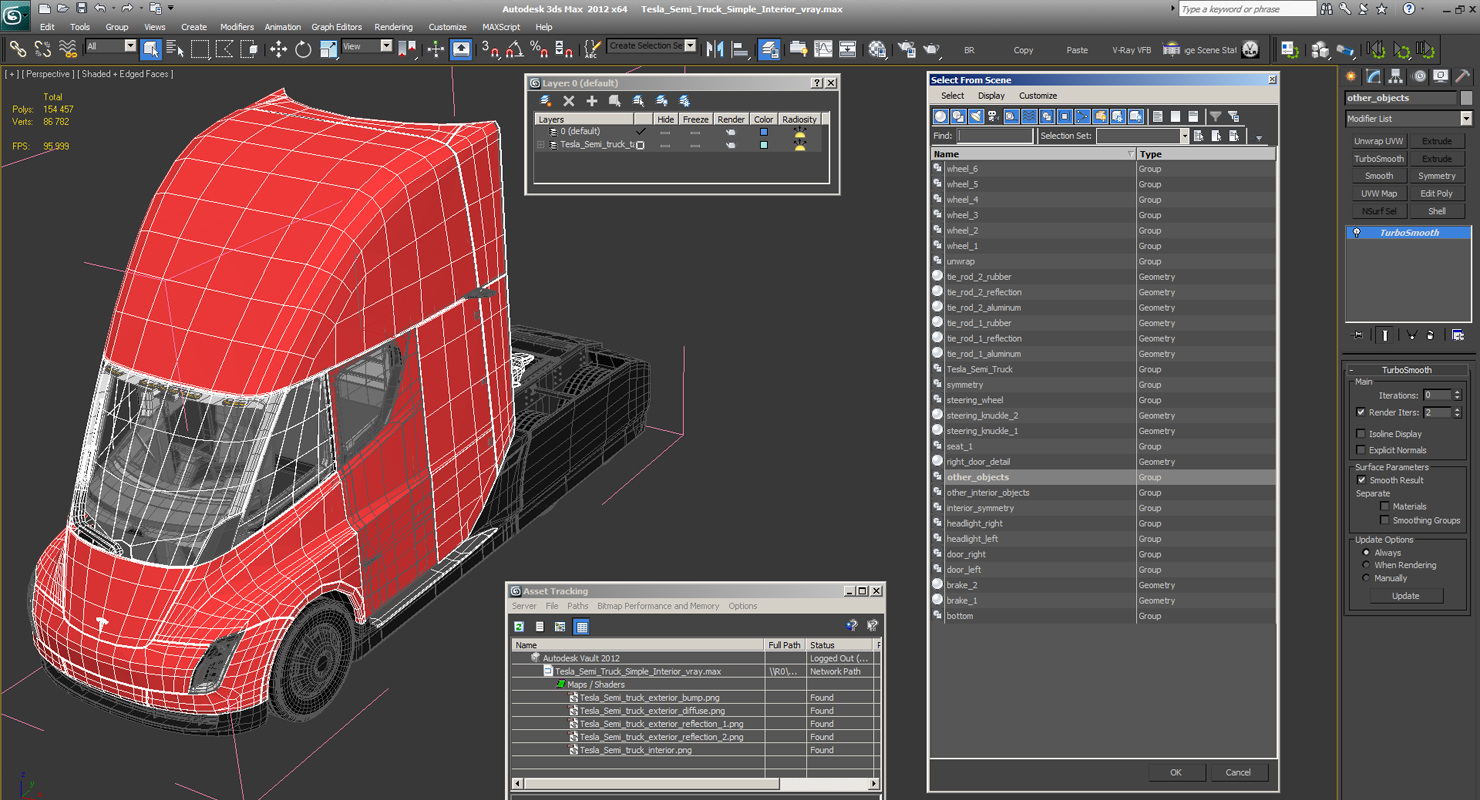Select Manually update option
Viewport: 1480px width, 800px height.
pos(1366,578)
